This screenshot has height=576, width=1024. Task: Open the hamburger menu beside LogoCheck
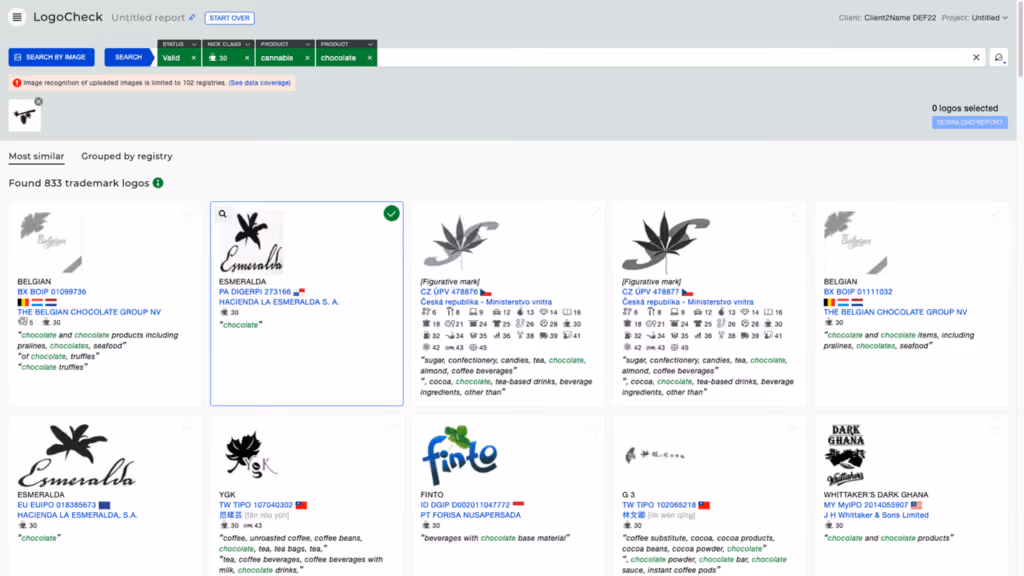pos(17,17)
